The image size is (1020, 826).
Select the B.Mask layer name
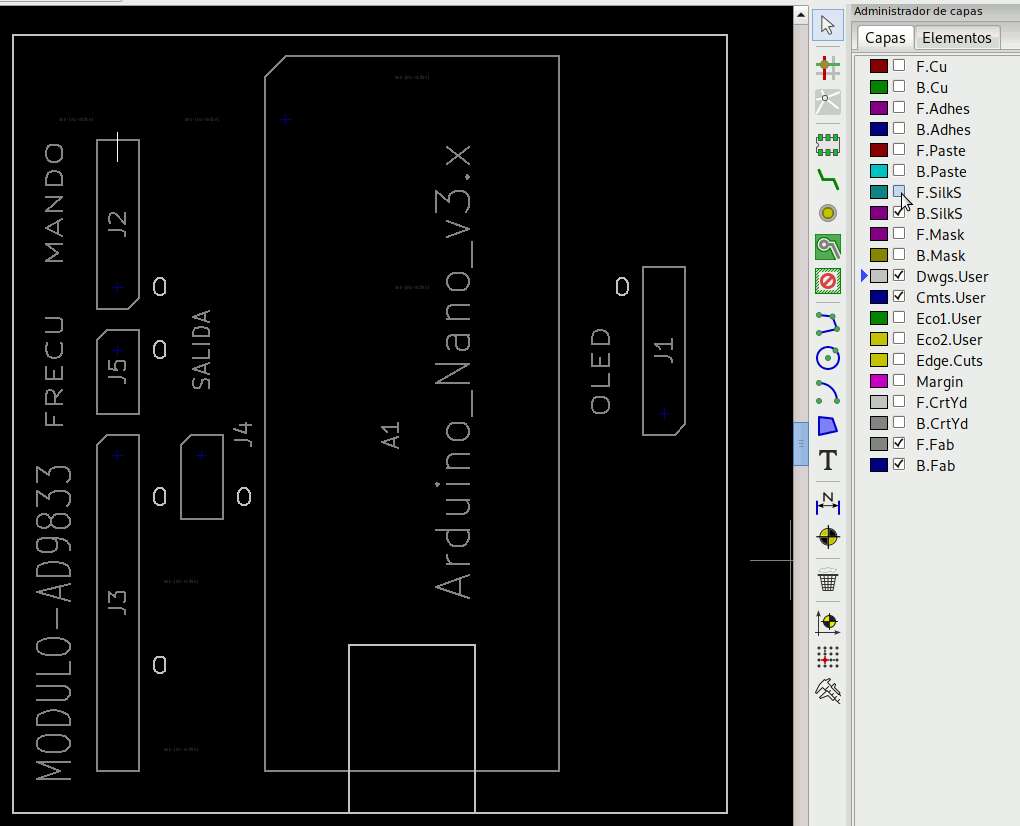[x=941, y=256]
